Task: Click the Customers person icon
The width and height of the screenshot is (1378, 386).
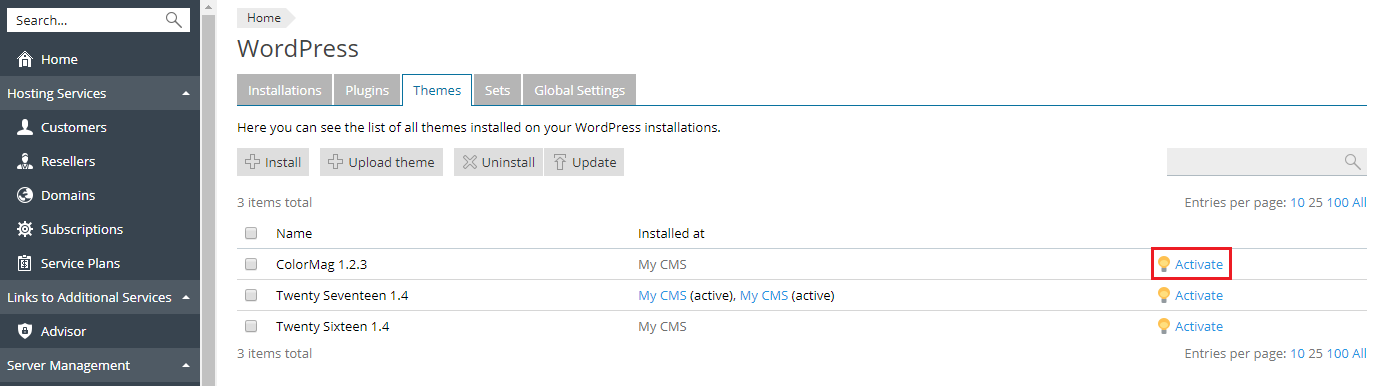Action: click(x=25, y=128)
